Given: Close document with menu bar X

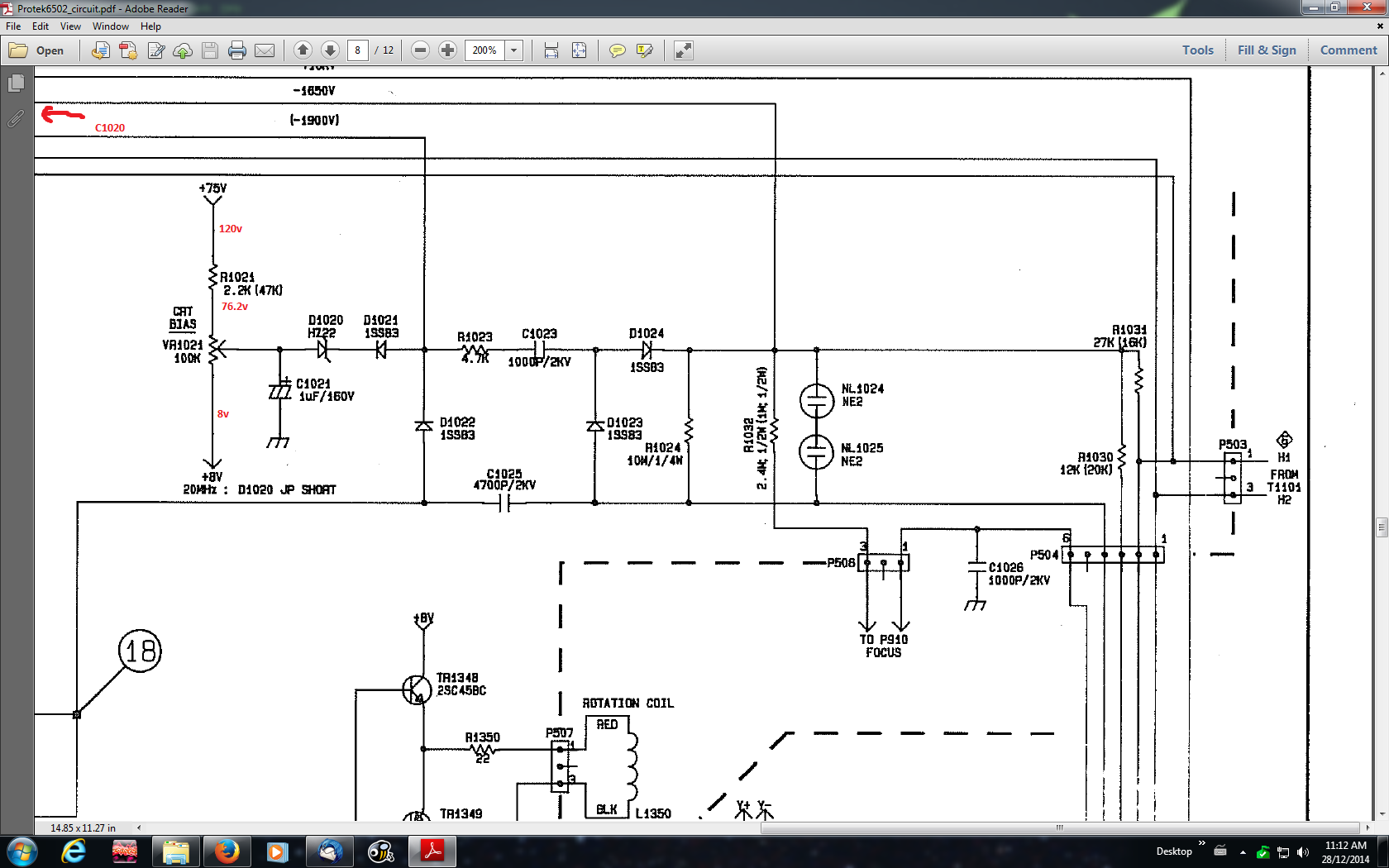Looking at the screenshot, I should tap(1380, 26).
